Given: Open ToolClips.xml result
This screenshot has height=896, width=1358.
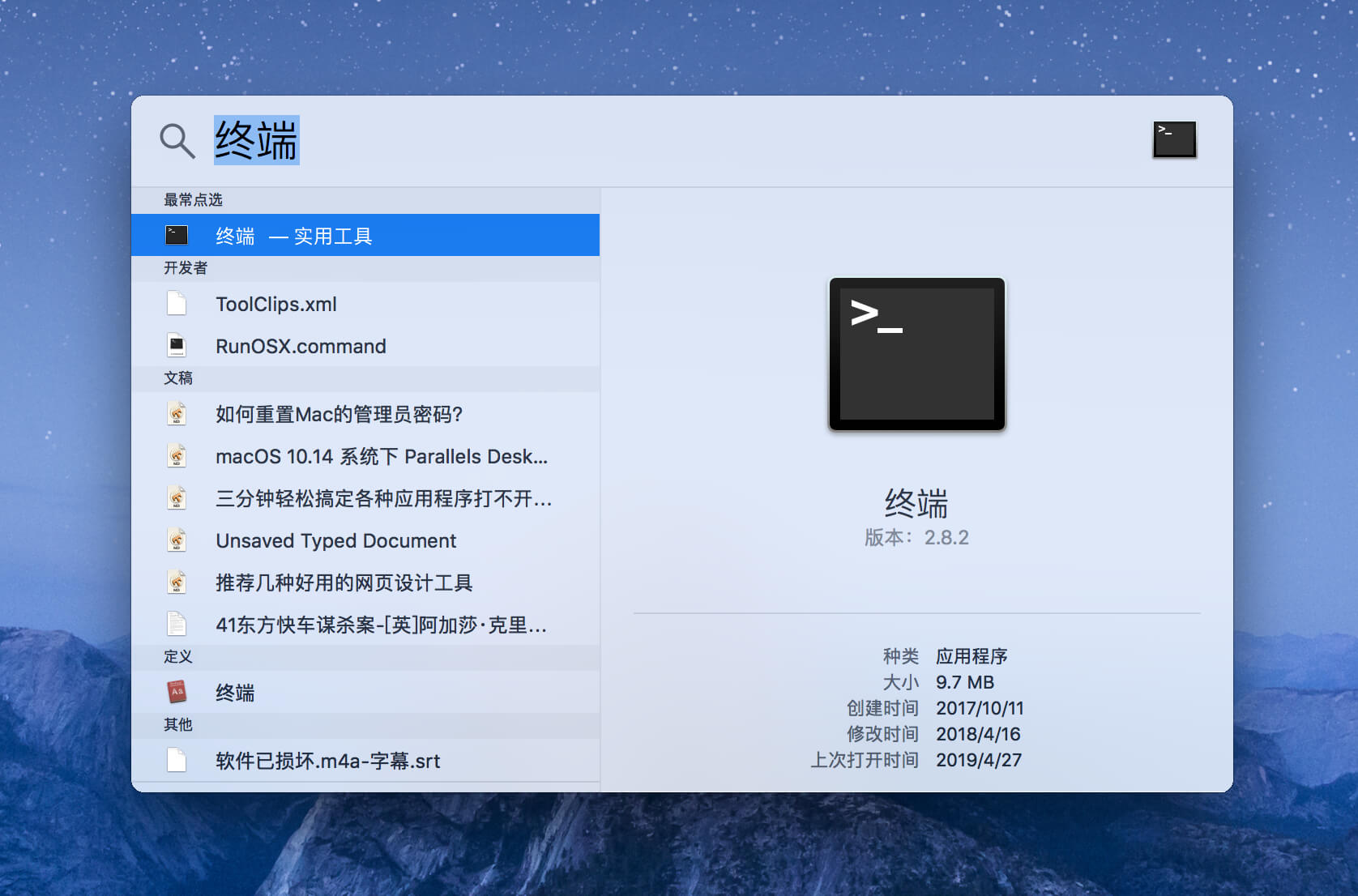Looking at the screenshot, I should click(x=365, y=304).
